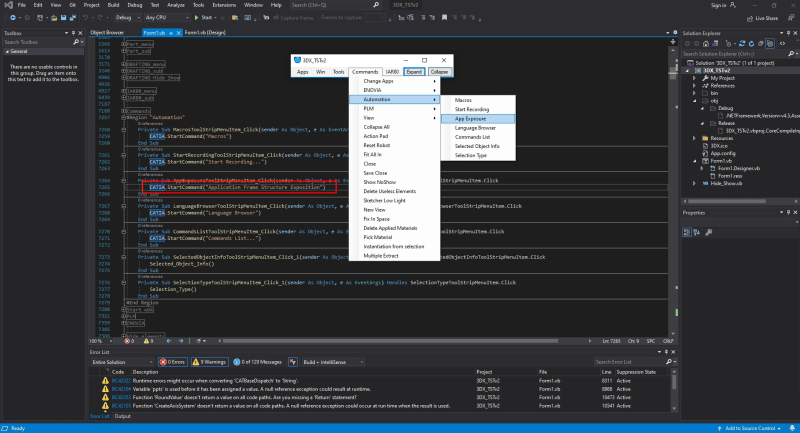Screen dimensions: 800x433
Task: Click the BC42322 warning code link
Action: (x=121, y=381)
